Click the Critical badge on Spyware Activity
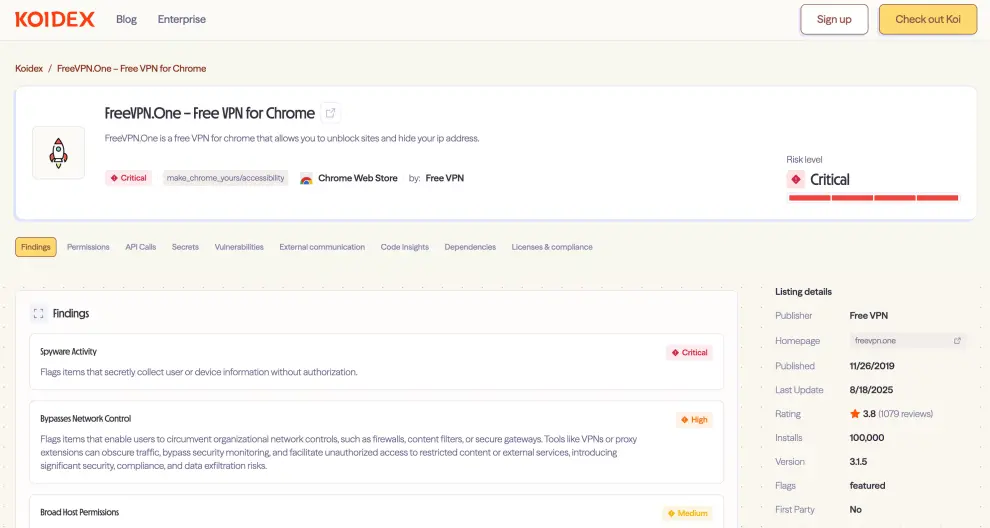Image resolution: width=990 pixels, height=528 pixels. pos(689,353)
